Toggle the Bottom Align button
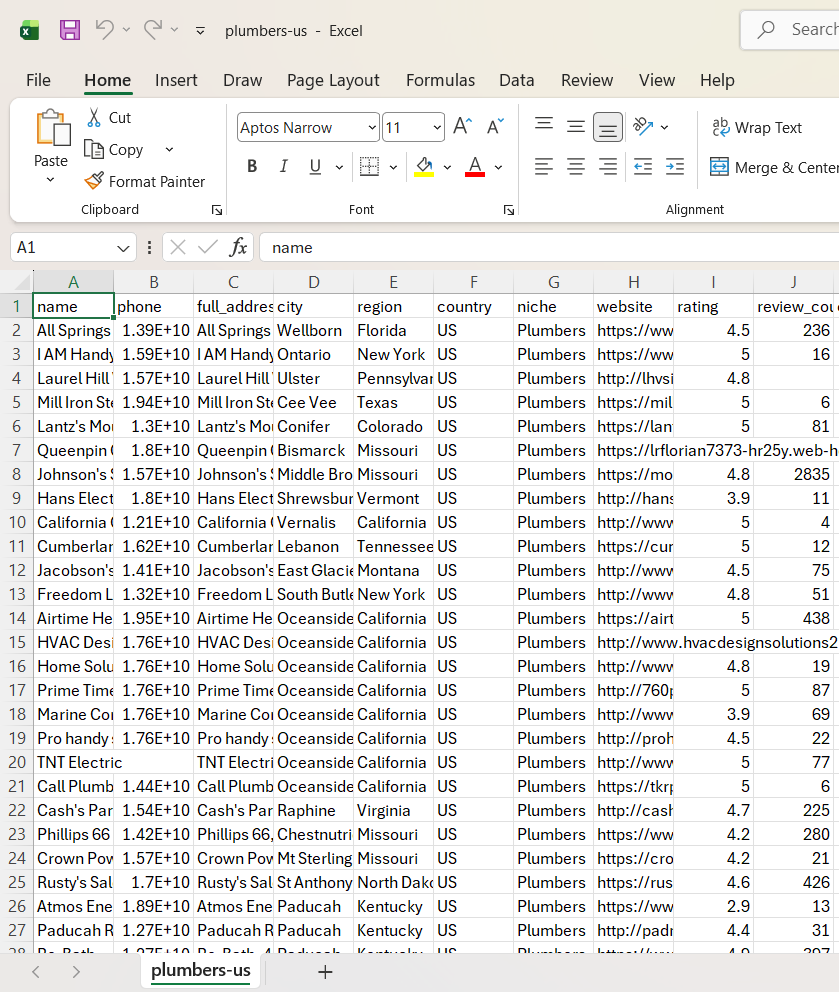 607,127
